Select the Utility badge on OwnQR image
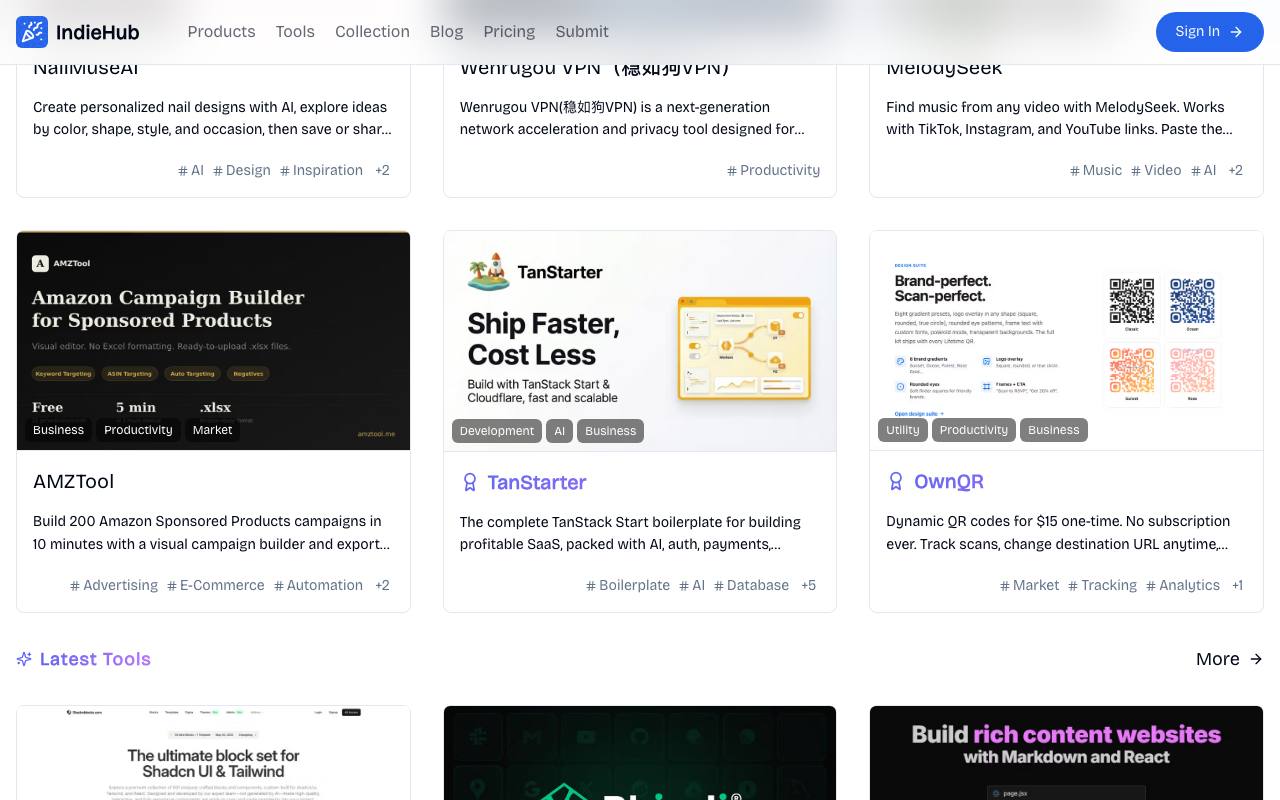The image size is (1280, 800). (902, 430)
